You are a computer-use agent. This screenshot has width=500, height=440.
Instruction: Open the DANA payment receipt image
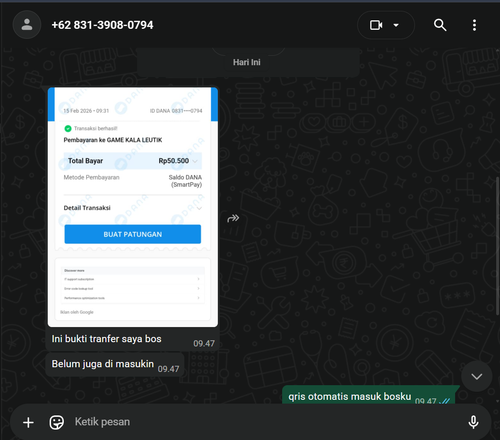point(133,207)
